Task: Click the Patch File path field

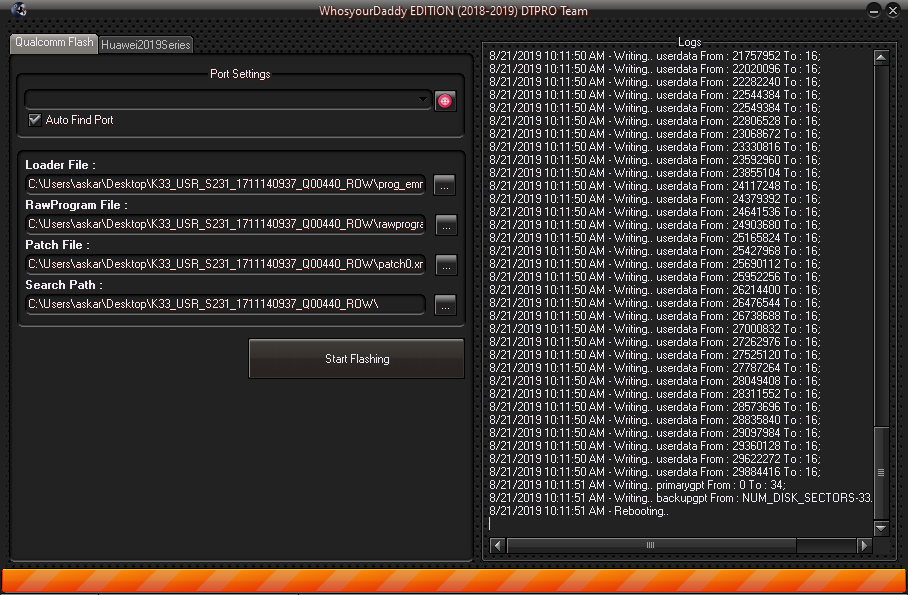Action: (x=225, y=264)
